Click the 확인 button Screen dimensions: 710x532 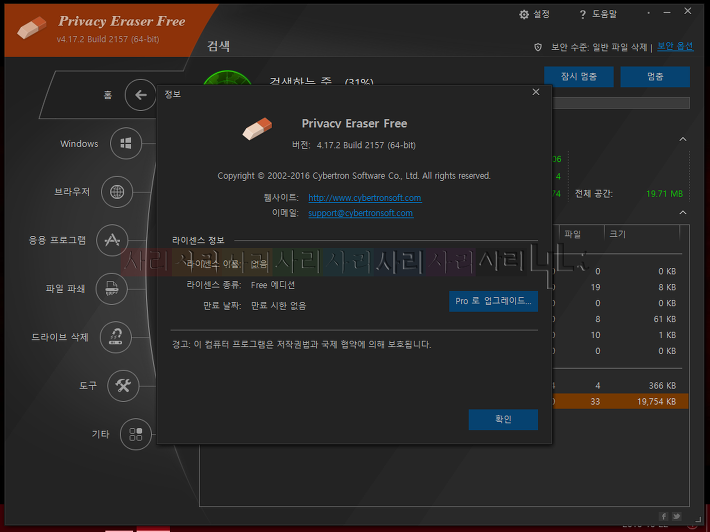(x=503, y=419)
